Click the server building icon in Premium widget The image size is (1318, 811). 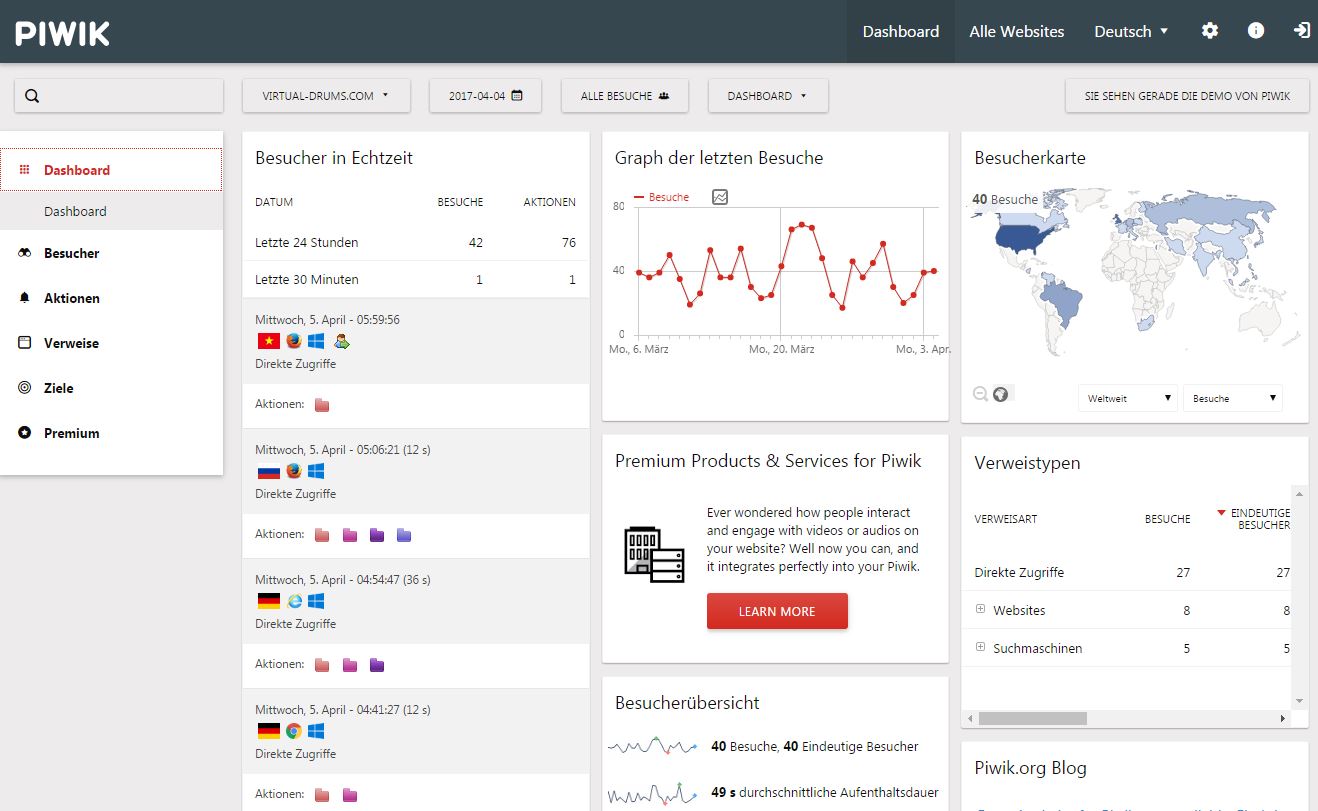pos(655,554)
